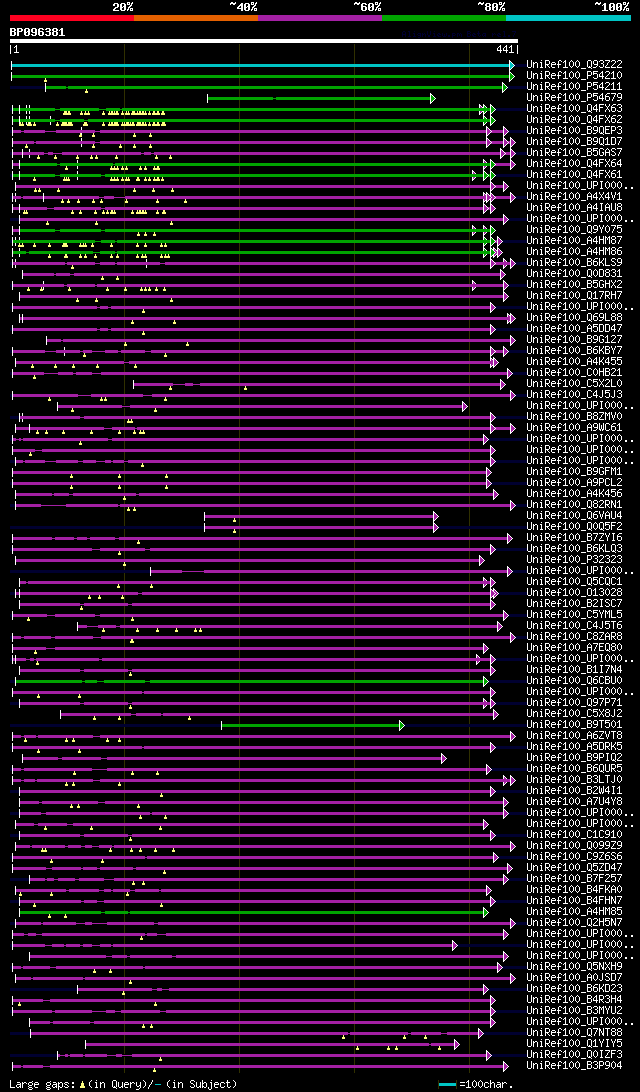
Task: Open hit UniRef100_Q9Y075
Action: point(575,229)
